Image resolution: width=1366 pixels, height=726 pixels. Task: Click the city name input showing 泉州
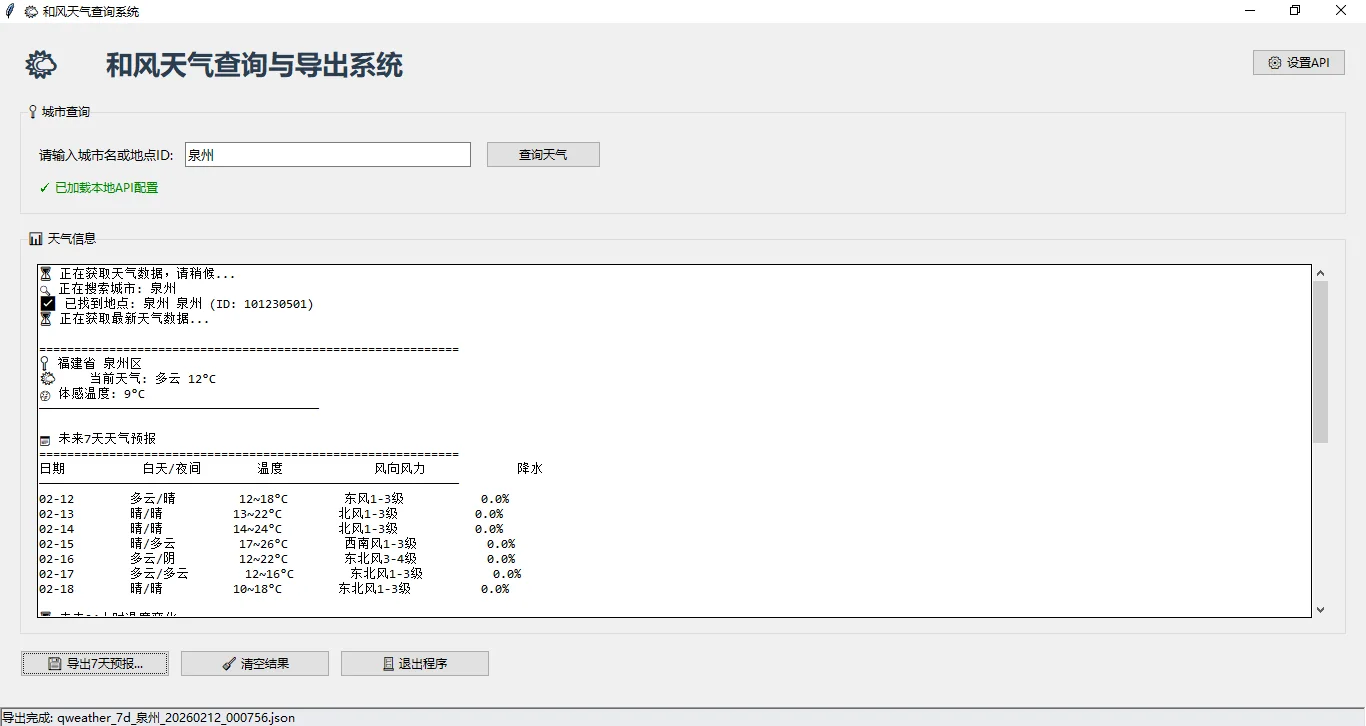(x=327, y=154)
